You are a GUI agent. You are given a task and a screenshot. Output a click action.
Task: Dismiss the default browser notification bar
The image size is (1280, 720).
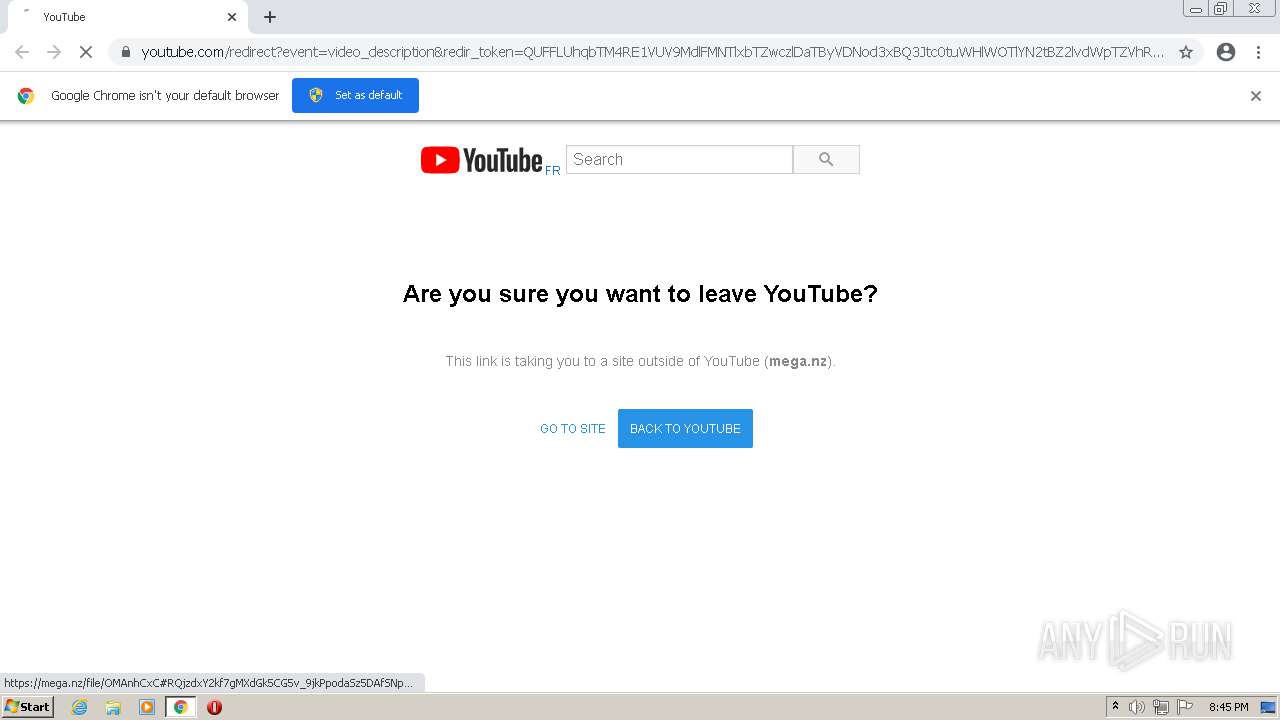tap(1256, 96)
